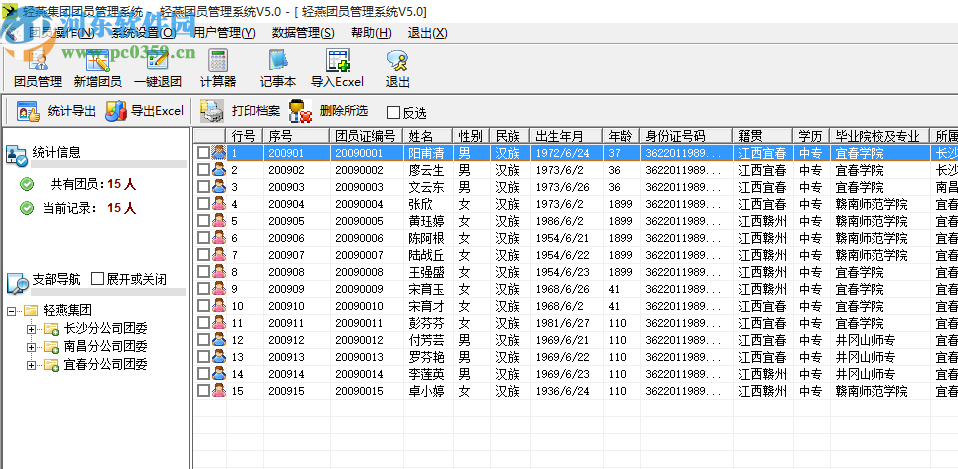Open the 帮助(H) menu
Image resolution: width=958 pixels, height=469 pixels.
click(x=371, y=33)
